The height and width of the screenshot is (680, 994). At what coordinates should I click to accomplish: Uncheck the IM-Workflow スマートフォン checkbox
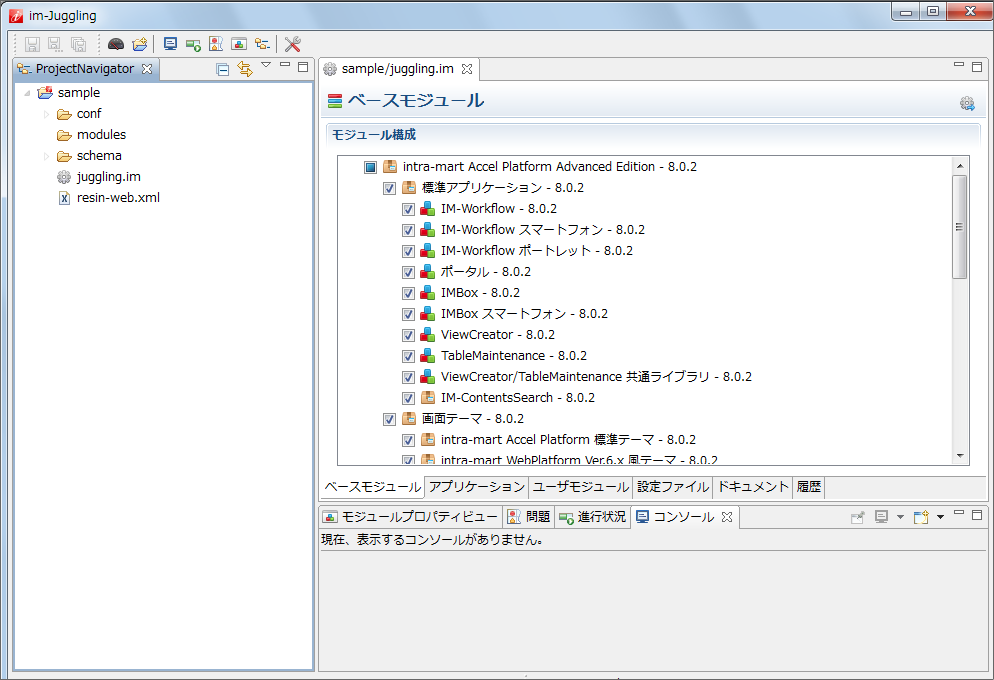coord(408,230)
